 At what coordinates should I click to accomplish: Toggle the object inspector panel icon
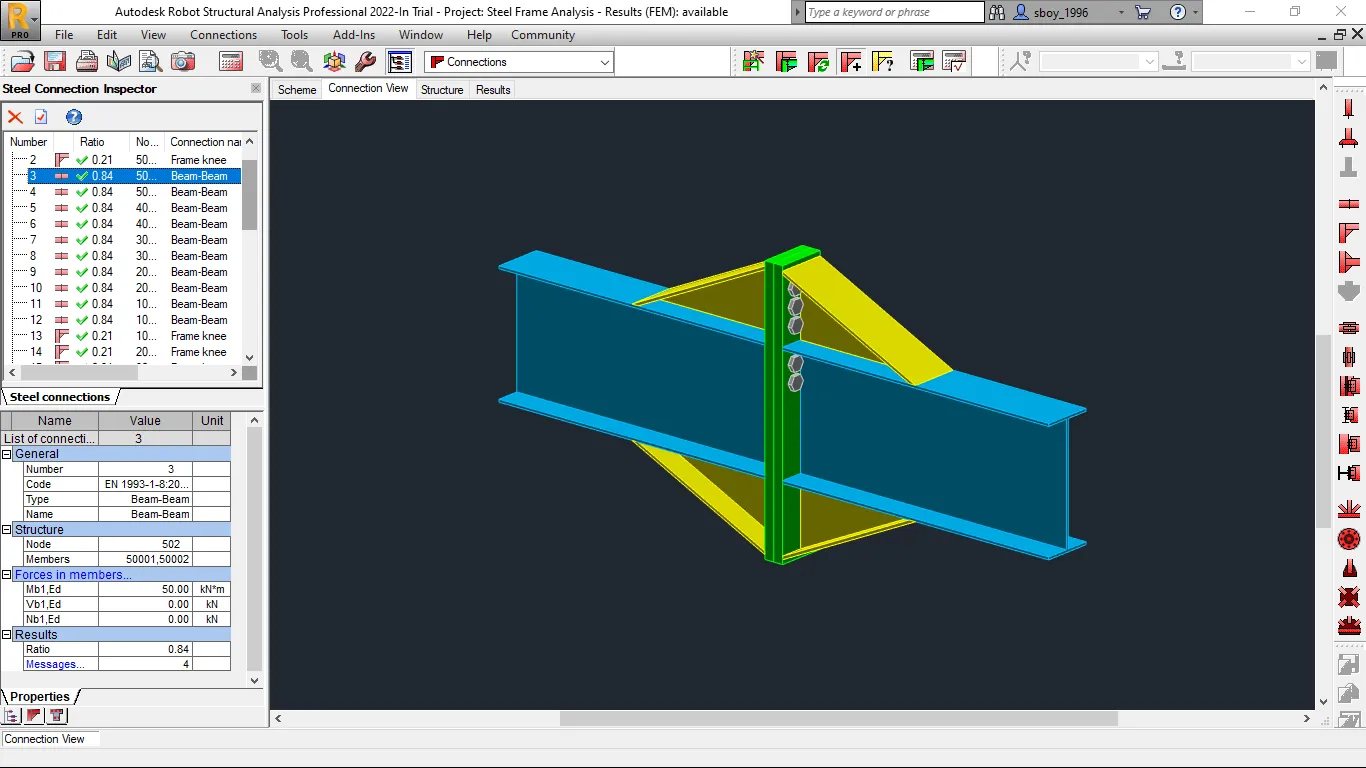[400, 62]
